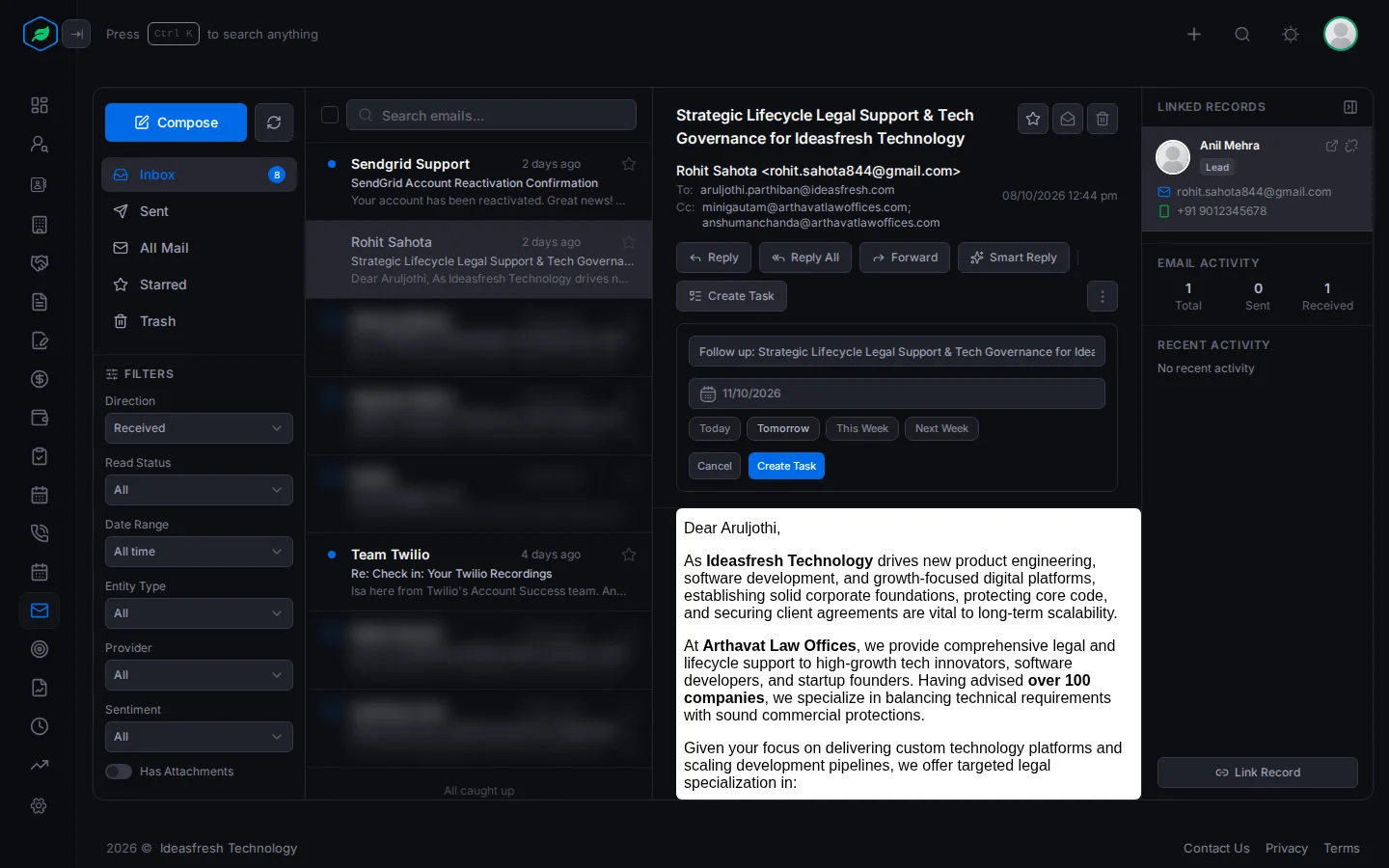Open the dashboard grid sidebar icon

(x=40, y=105)
